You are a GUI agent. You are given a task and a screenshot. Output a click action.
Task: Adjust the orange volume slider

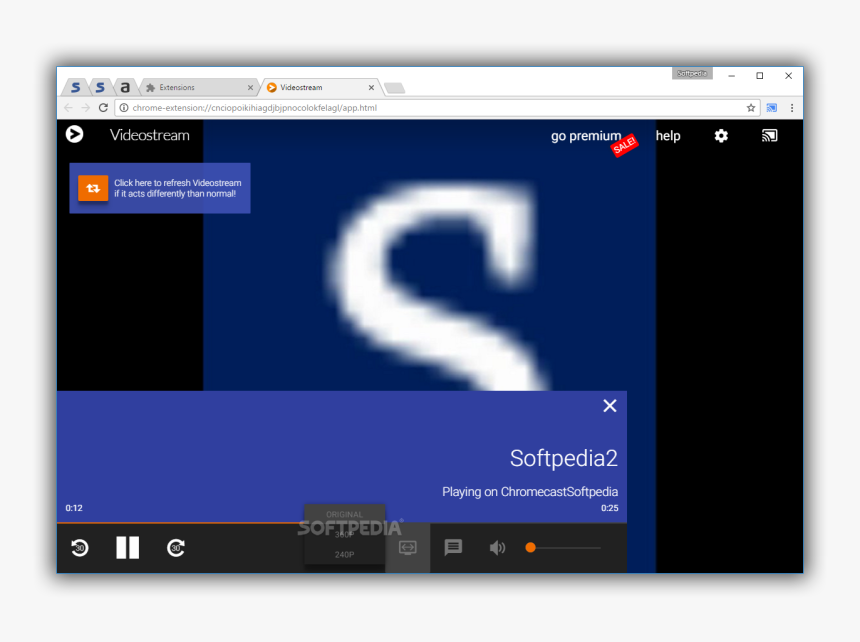click(530, 547)
